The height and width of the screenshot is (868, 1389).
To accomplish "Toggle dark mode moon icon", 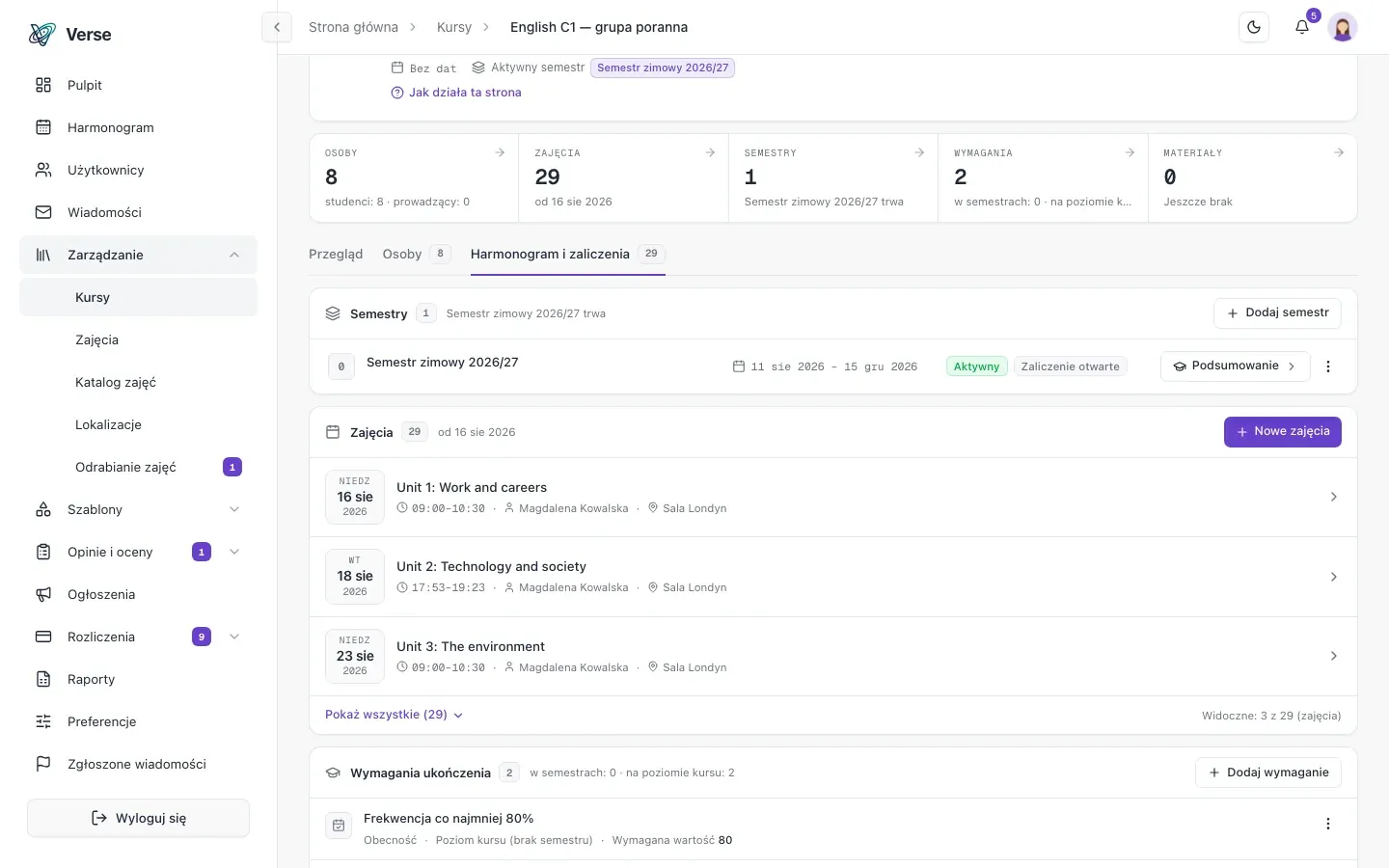I will (x=1254, y=27).
